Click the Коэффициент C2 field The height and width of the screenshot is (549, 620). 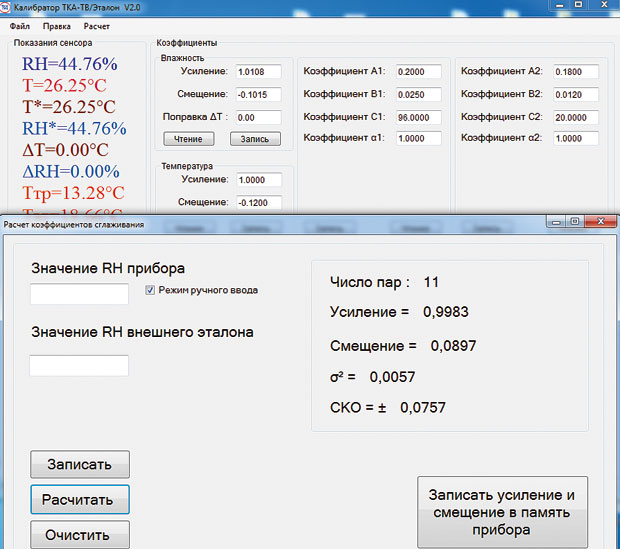(576, 117)
